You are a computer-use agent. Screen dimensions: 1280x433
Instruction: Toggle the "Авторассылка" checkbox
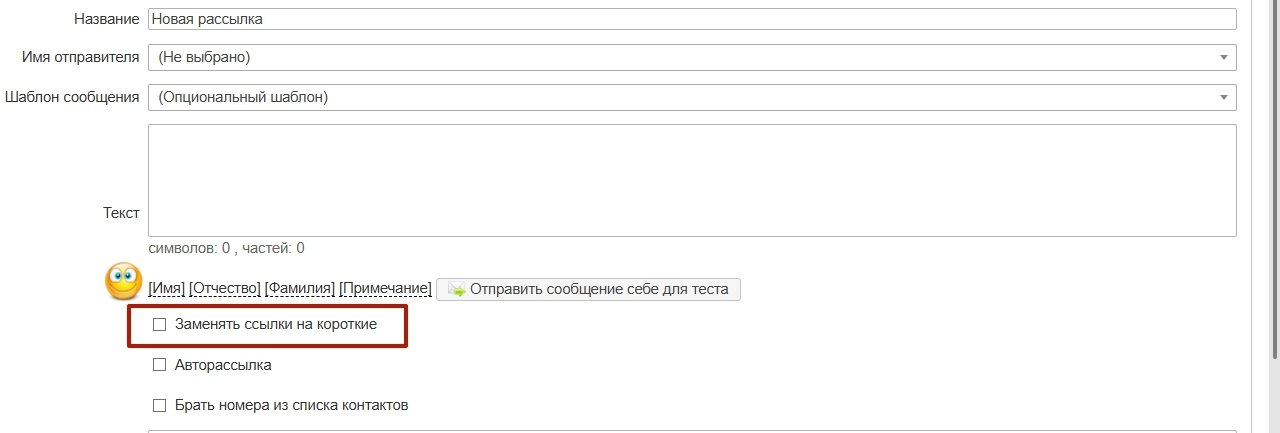(x=159, y=365)
